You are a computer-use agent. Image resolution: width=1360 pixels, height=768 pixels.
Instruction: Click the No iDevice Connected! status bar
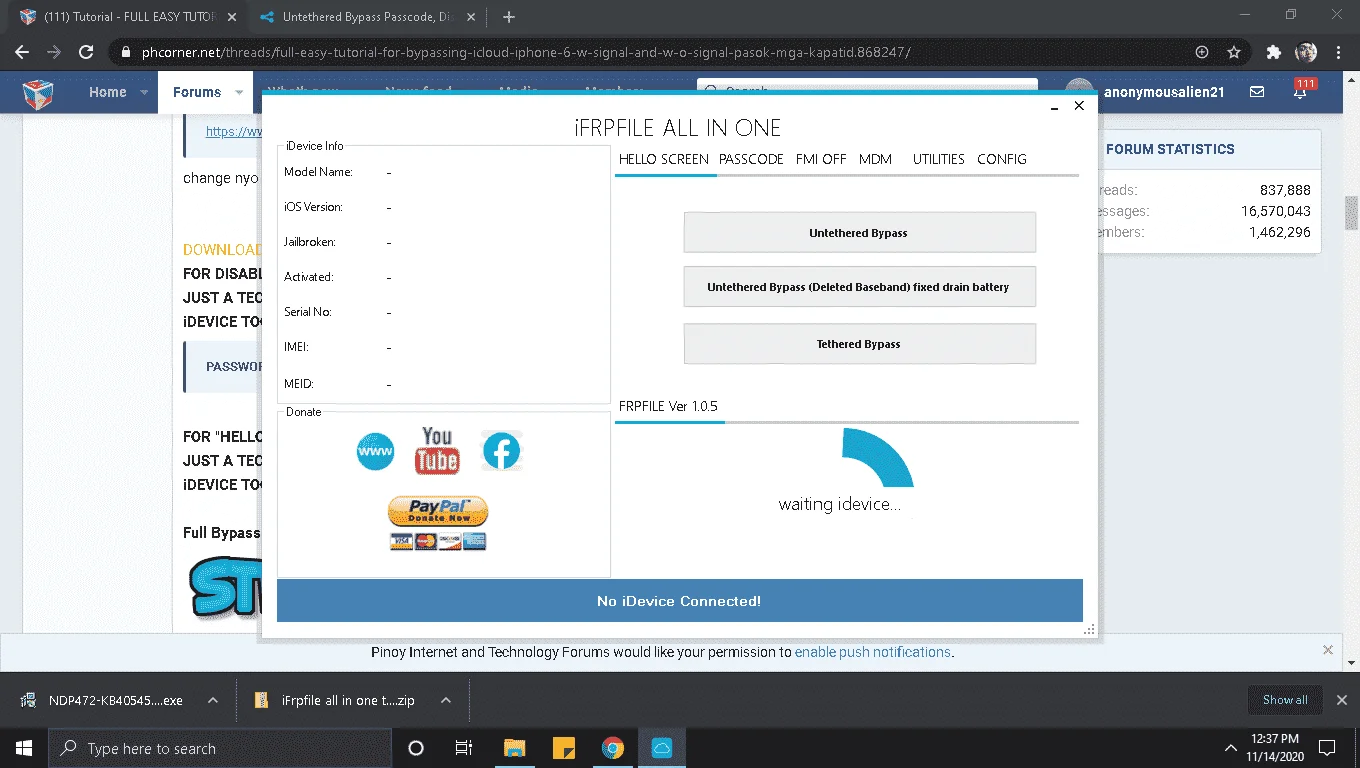(680, 601)
